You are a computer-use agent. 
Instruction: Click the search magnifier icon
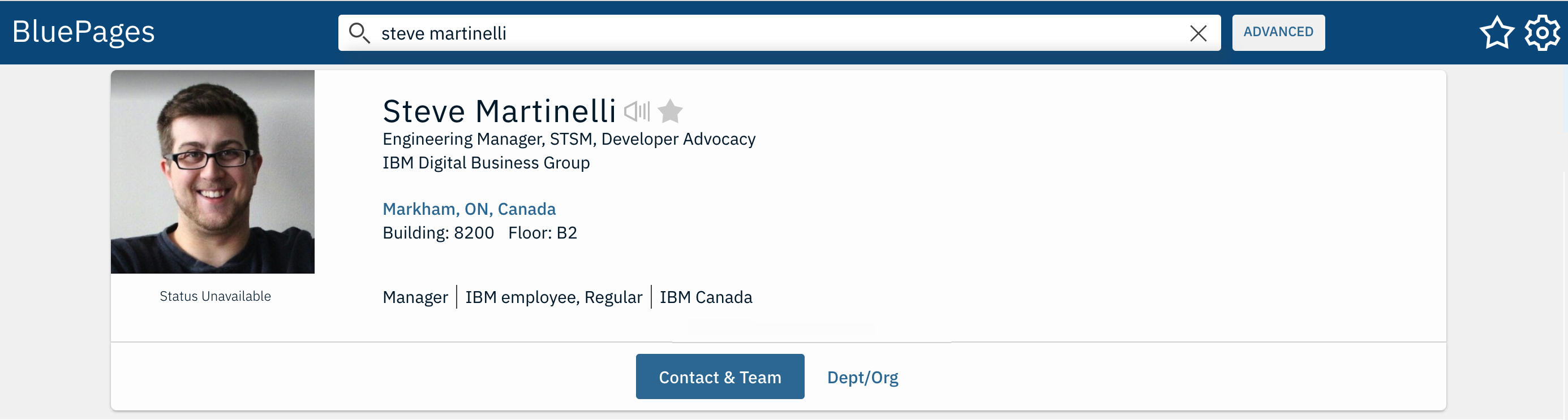[359, 33]
